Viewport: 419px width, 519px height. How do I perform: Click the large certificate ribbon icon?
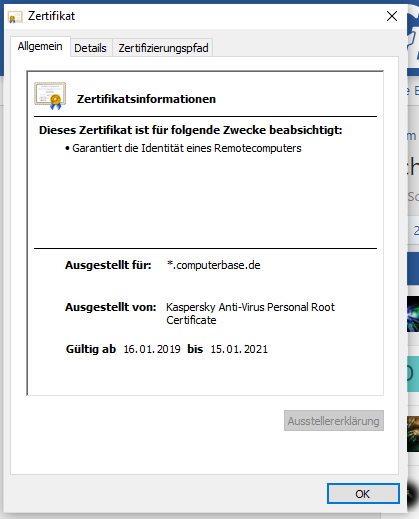50,96
